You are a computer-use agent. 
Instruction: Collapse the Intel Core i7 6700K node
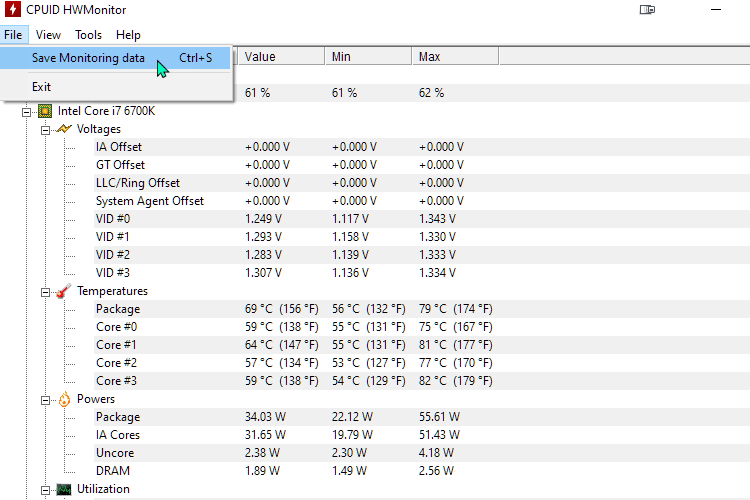(x=26, y=112)
